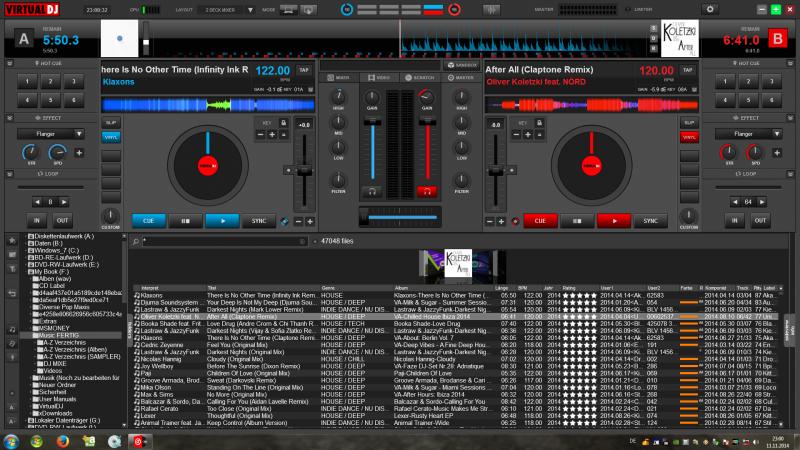This screenshot has width=800, height=450.
Task: Click red play button on deck B
Action: [614, 221]
